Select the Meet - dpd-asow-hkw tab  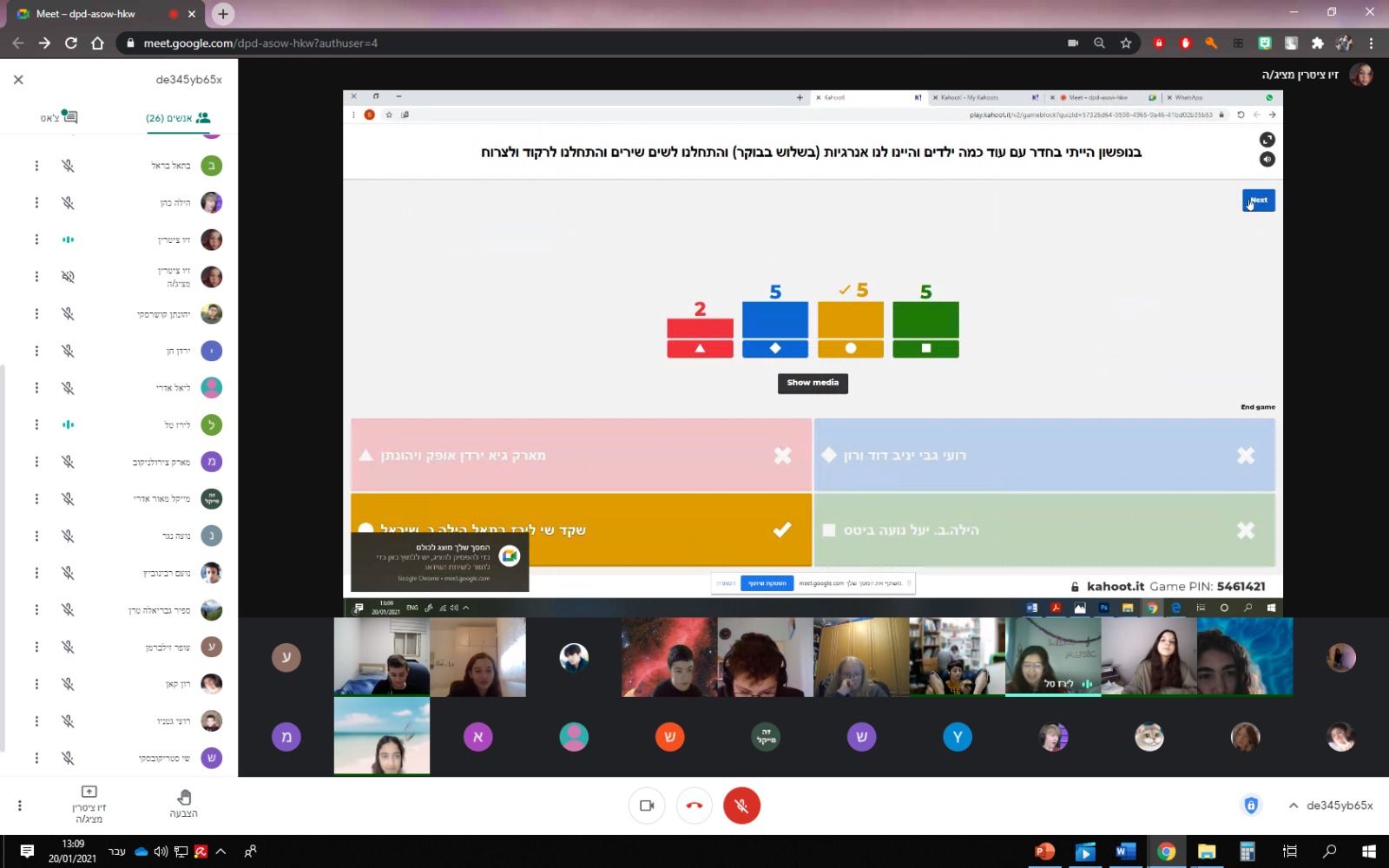pyautogui.click(x=104, y=14)
